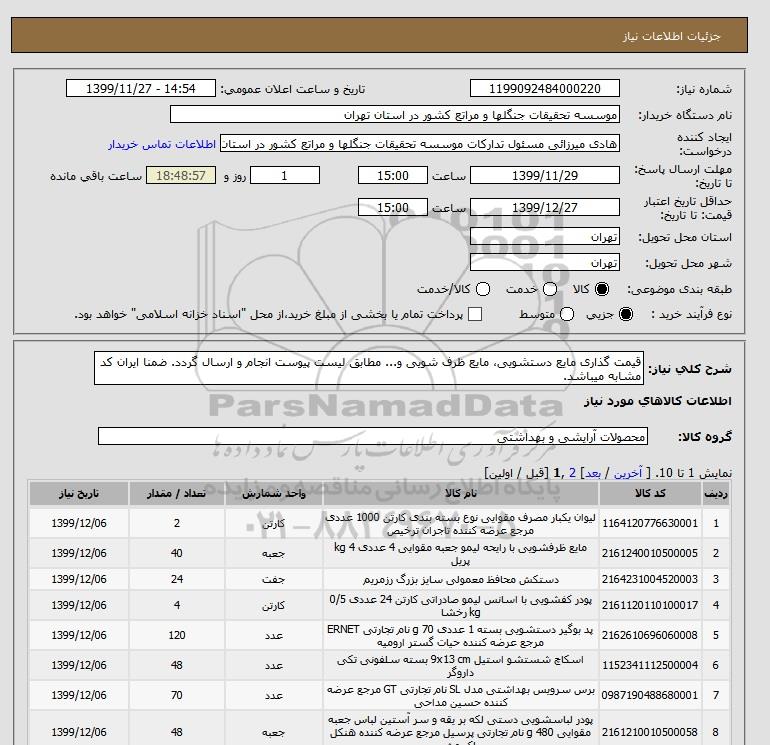770x745 pixels.
Task: Click the تعداد / مقدار column header
Action: coord(177,494)
